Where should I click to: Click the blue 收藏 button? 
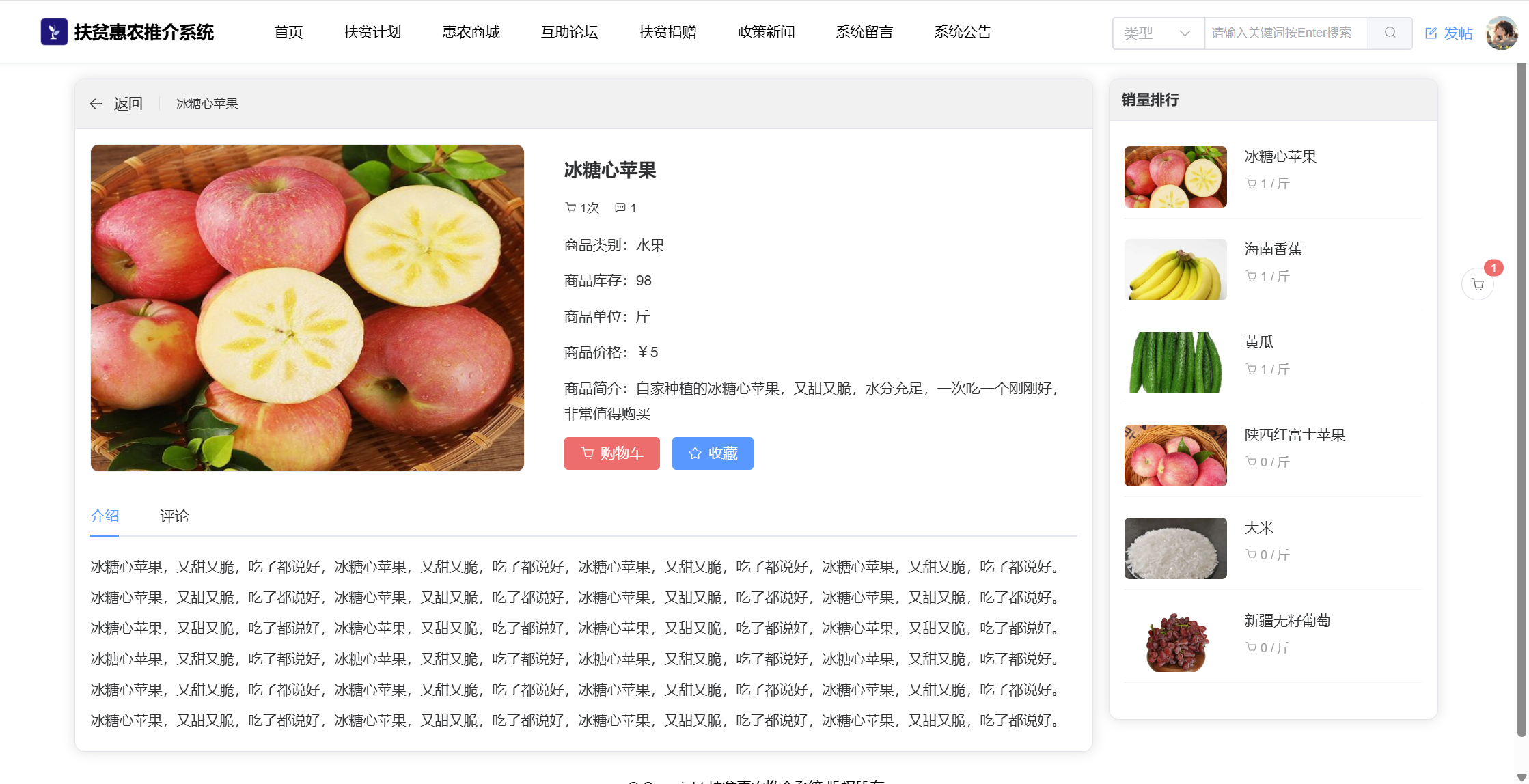(x=713, y=453)
